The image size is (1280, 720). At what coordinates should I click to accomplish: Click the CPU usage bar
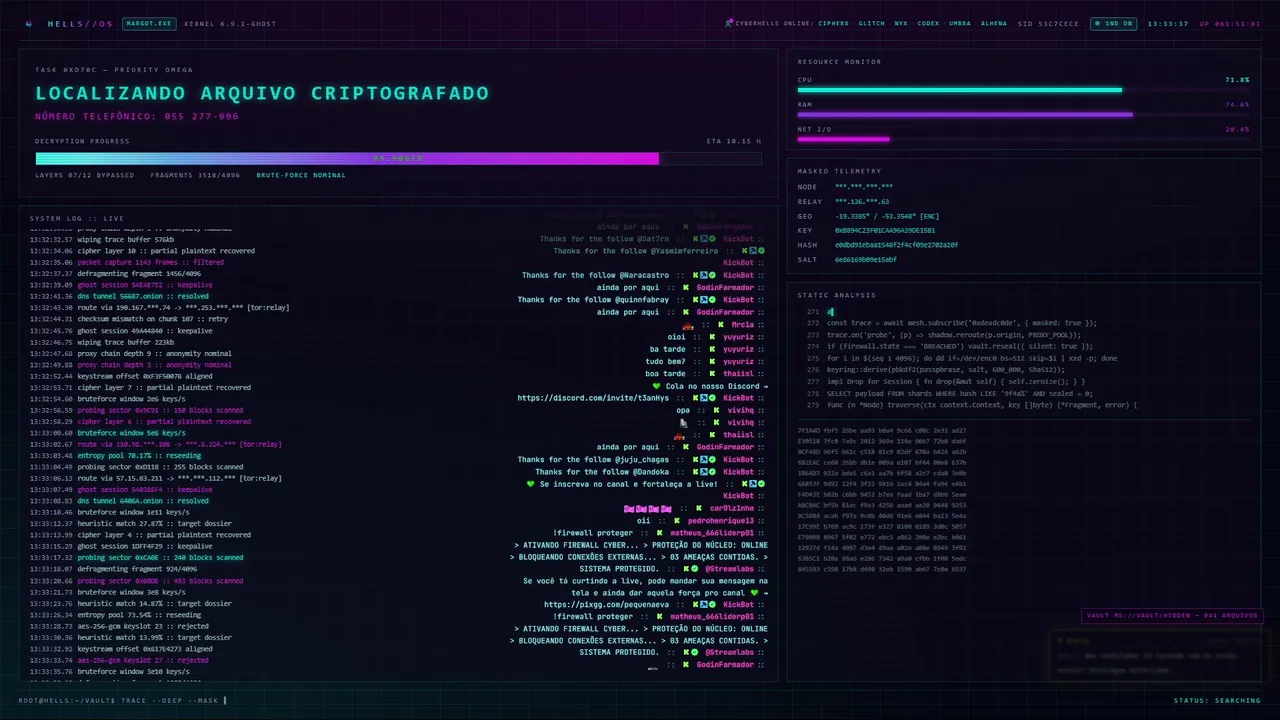pos(1023,90)
